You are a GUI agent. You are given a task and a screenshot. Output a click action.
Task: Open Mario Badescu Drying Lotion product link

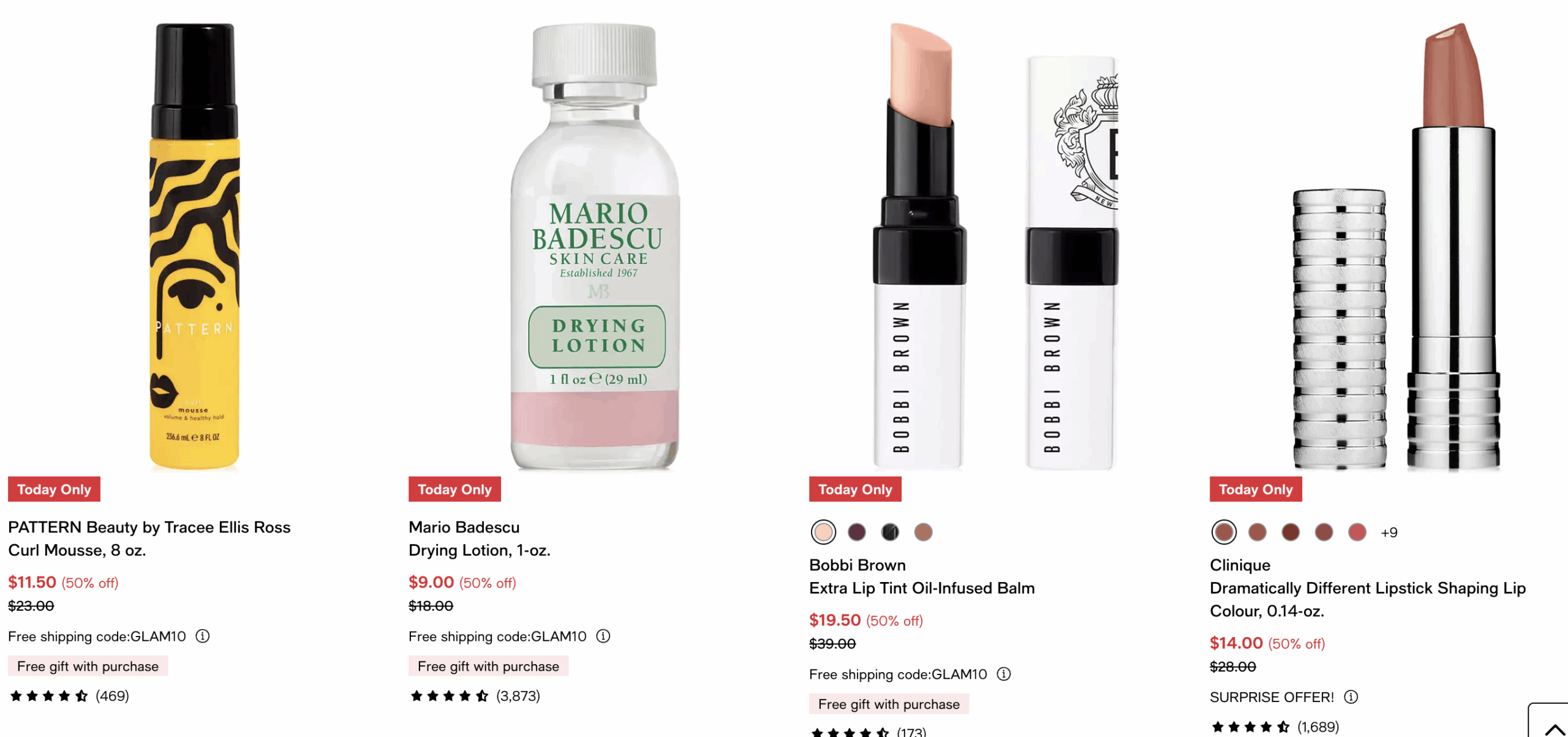coord(480,539)
